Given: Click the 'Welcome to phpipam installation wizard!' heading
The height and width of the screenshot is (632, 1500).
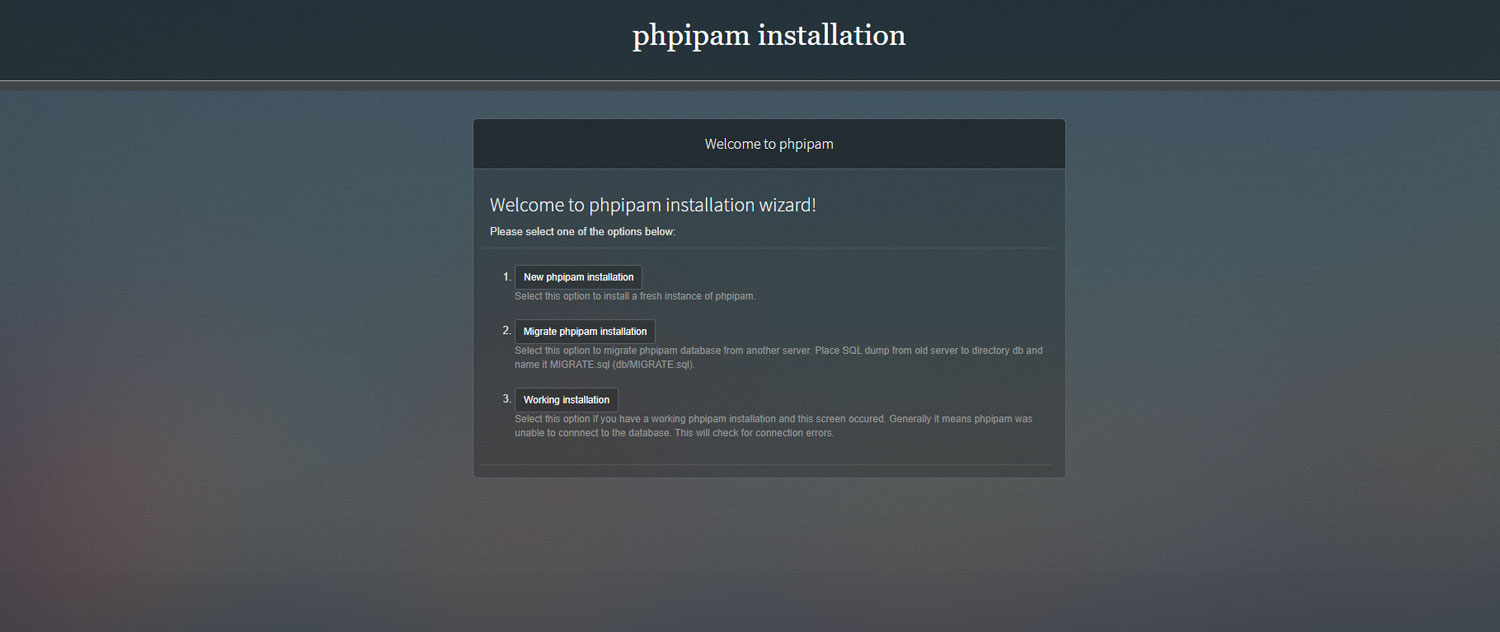Looking at the screenshot, I should coord(653,205).
